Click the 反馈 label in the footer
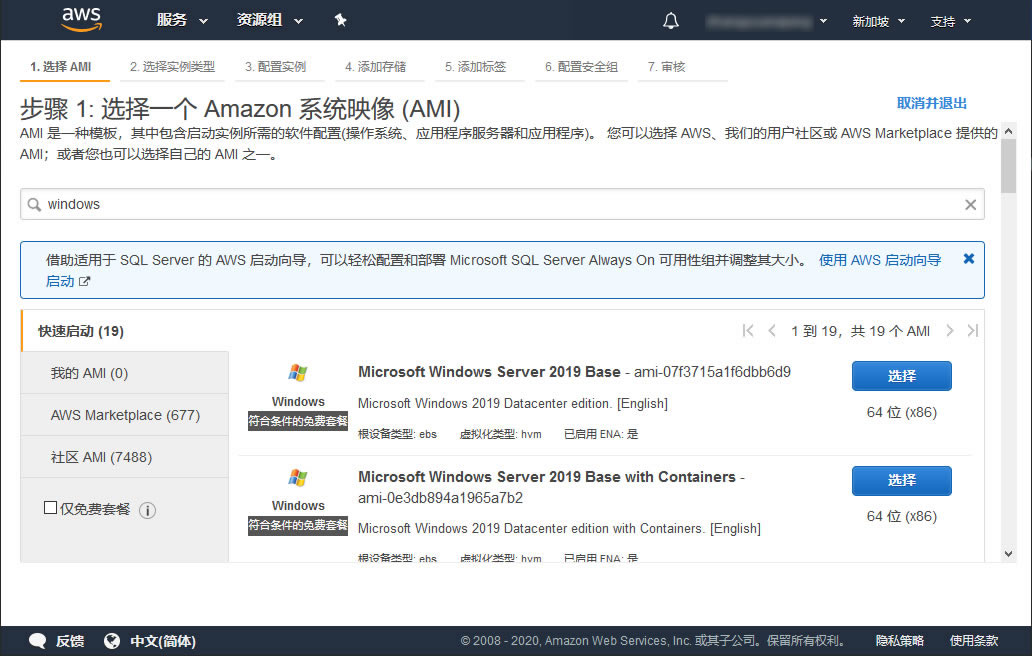1032x656 pixels. coord(70,641)
